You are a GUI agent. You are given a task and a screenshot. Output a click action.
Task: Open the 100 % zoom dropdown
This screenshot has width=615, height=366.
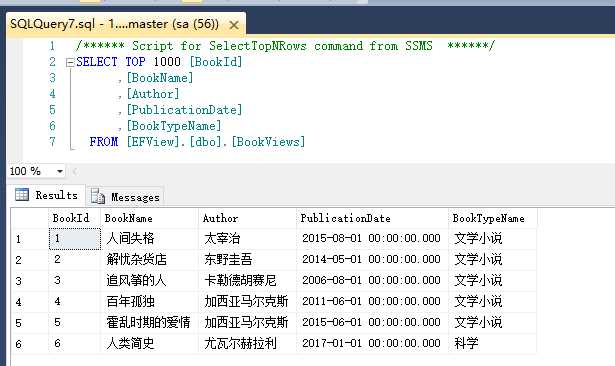(x=60, y=171)
